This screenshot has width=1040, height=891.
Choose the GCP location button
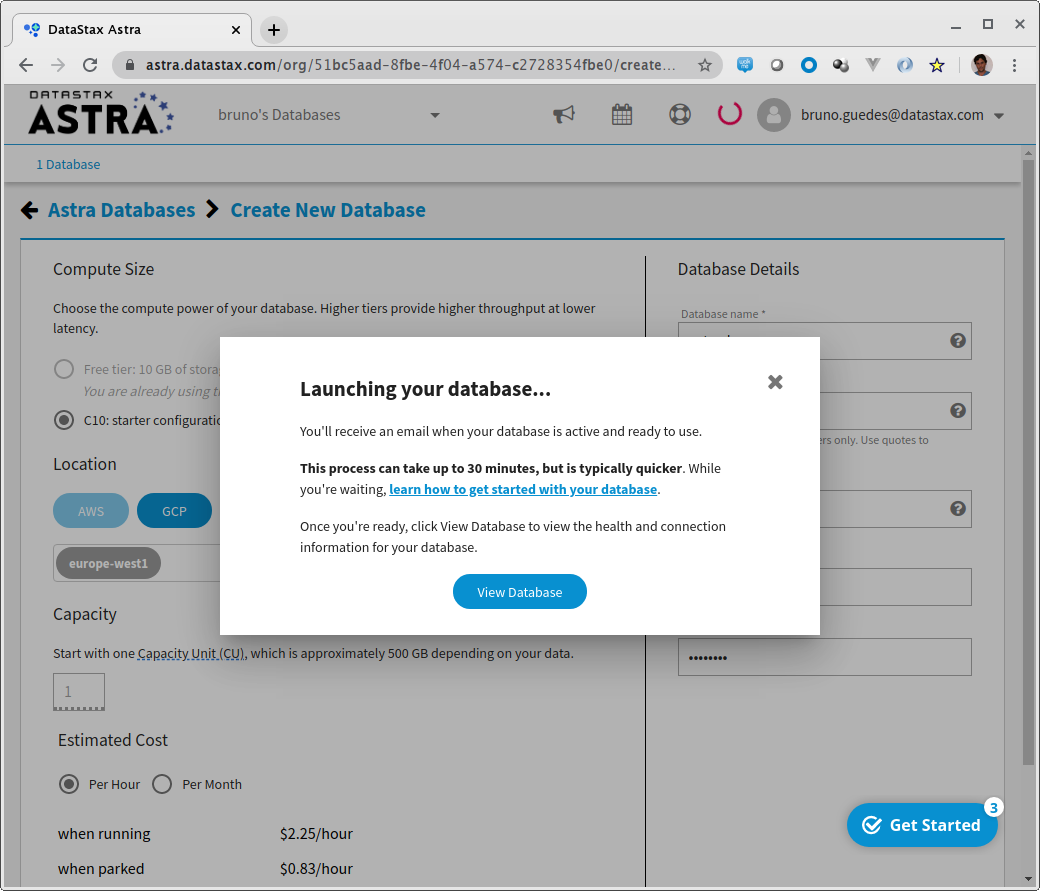(x=174, y=511)
